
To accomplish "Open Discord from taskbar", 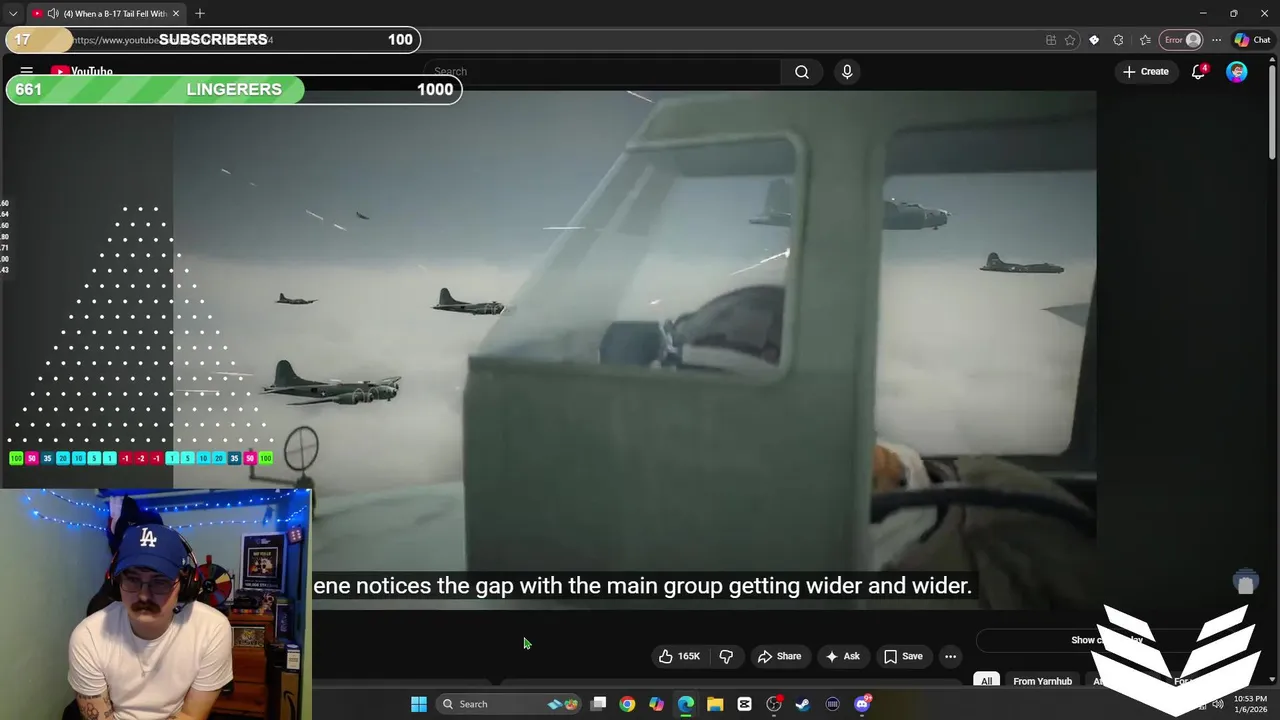I will coord(862,704).
